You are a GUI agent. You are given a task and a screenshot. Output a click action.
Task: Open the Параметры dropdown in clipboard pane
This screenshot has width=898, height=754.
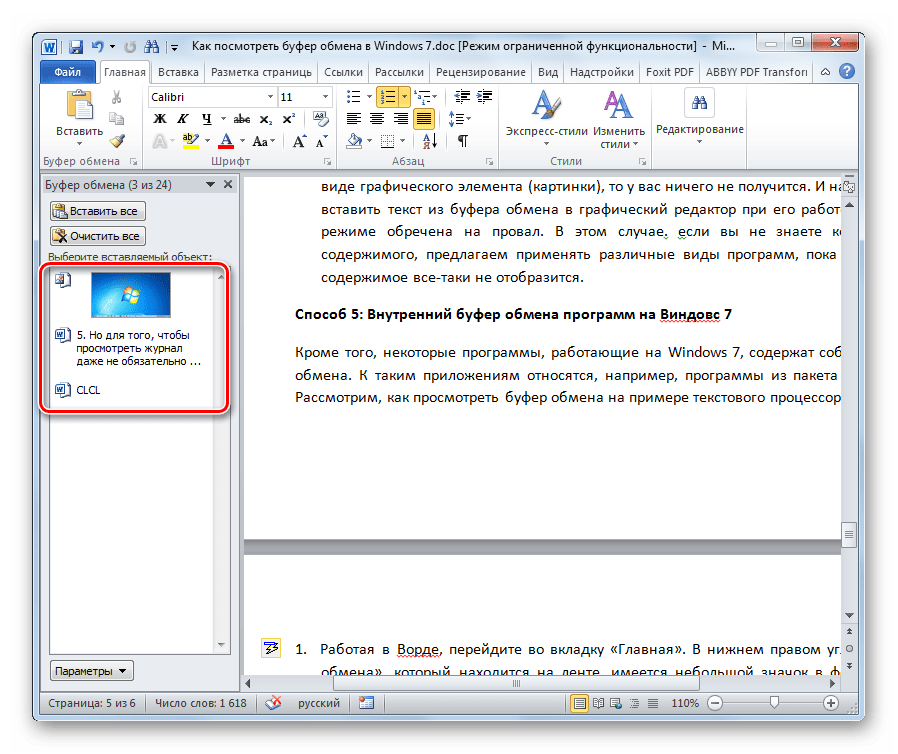pyautogui.click(x=92, y=670)
